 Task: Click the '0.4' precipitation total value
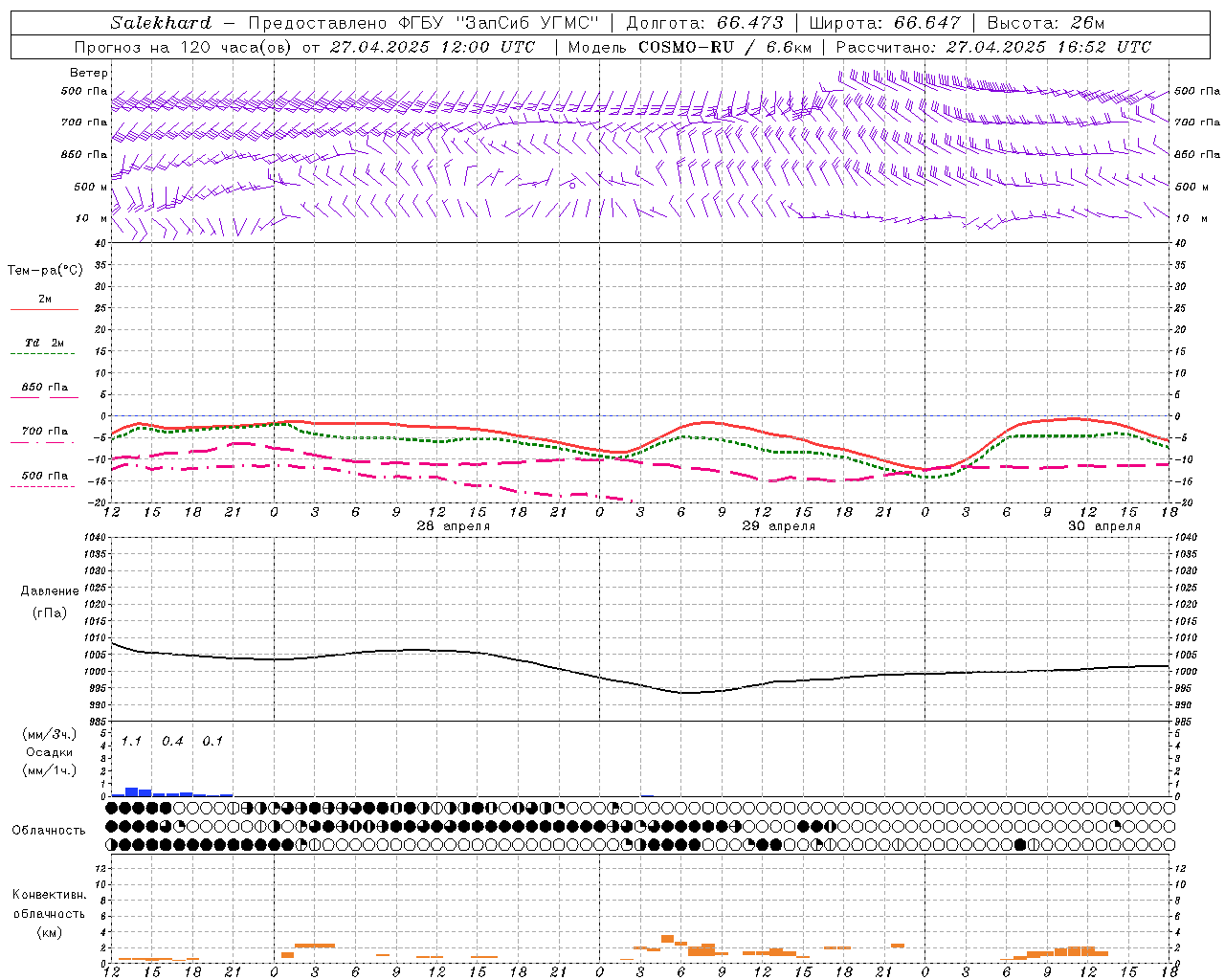pos(172,742)
